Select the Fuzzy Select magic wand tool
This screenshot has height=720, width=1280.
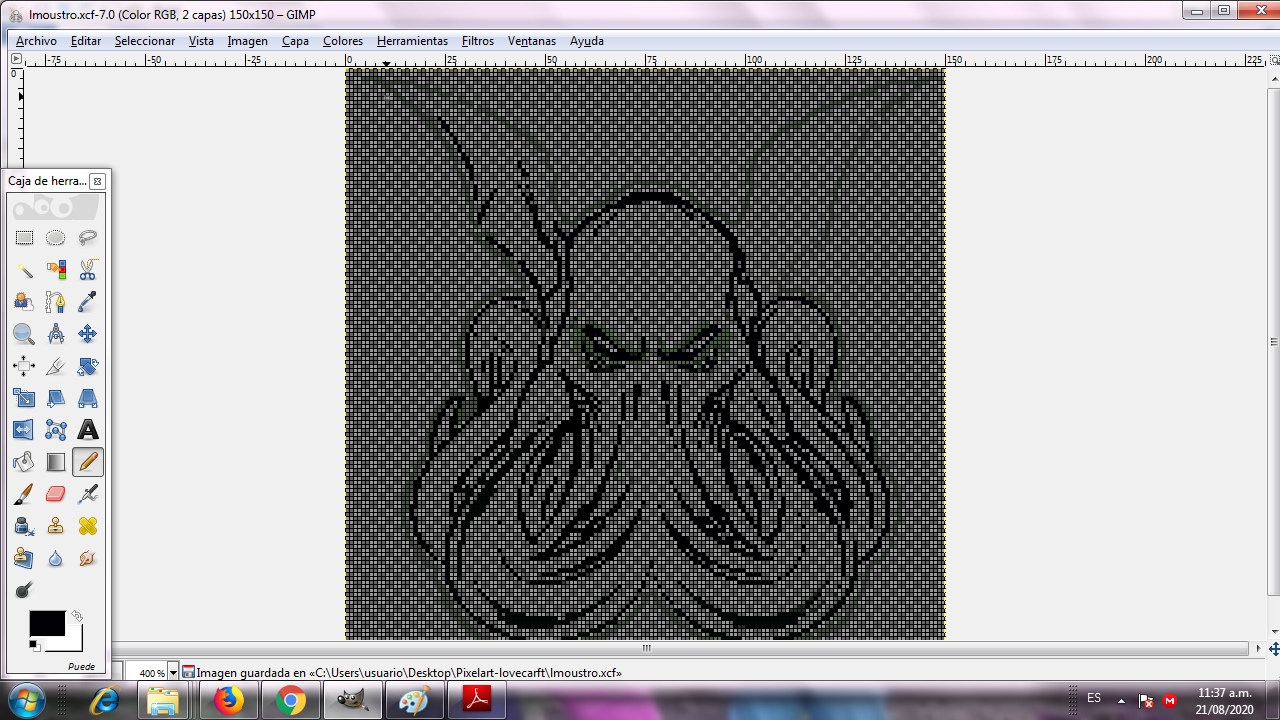click(x=24, y=270)
